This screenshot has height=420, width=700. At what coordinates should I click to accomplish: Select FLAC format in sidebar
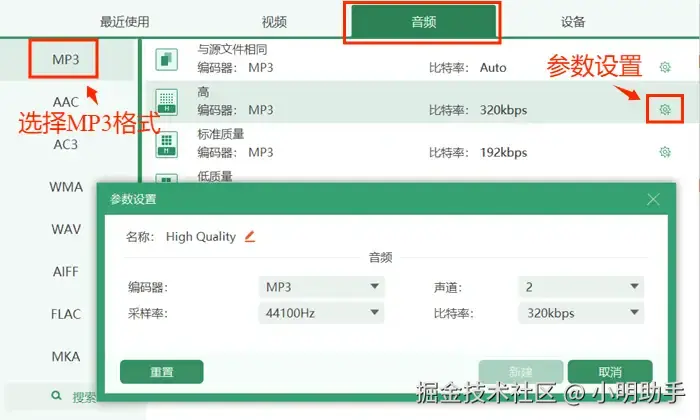(66, 314)
